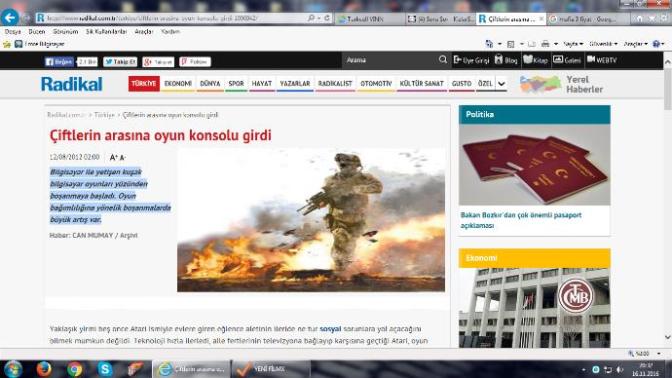Open the Favorites star icon
Viewport: 672px width, 378px height.
point(6,44)
